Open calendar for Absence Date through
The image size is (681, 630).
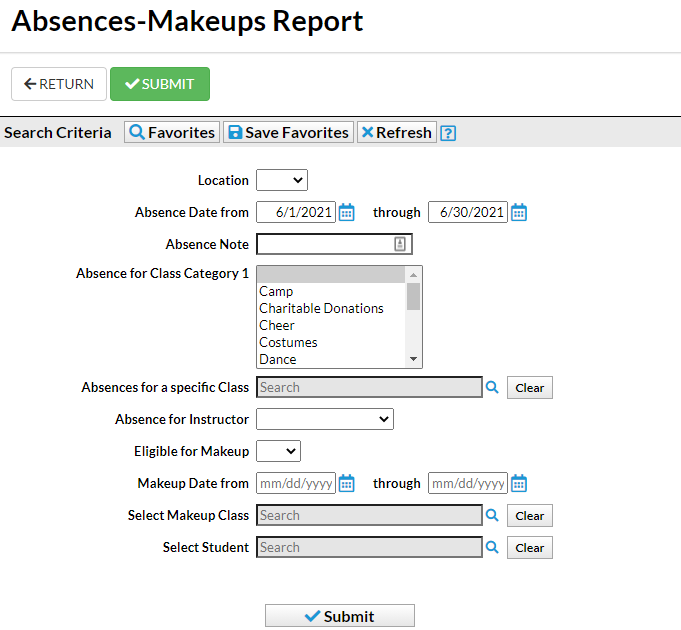click(519, 212)
